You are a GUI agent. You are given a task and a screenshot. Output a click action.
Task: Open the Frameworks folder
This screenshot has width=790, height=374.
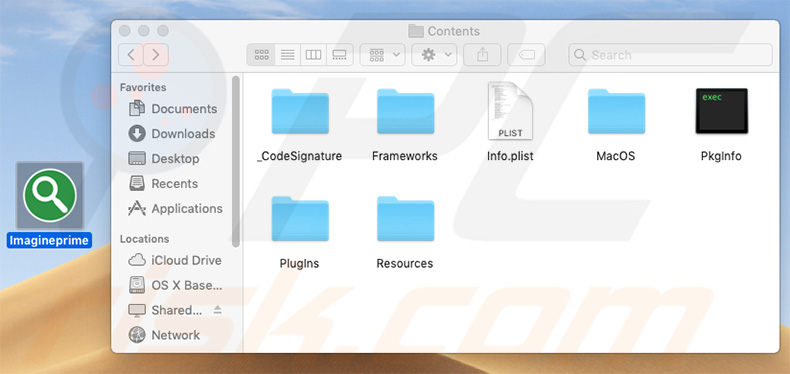(x=405, y=111)
